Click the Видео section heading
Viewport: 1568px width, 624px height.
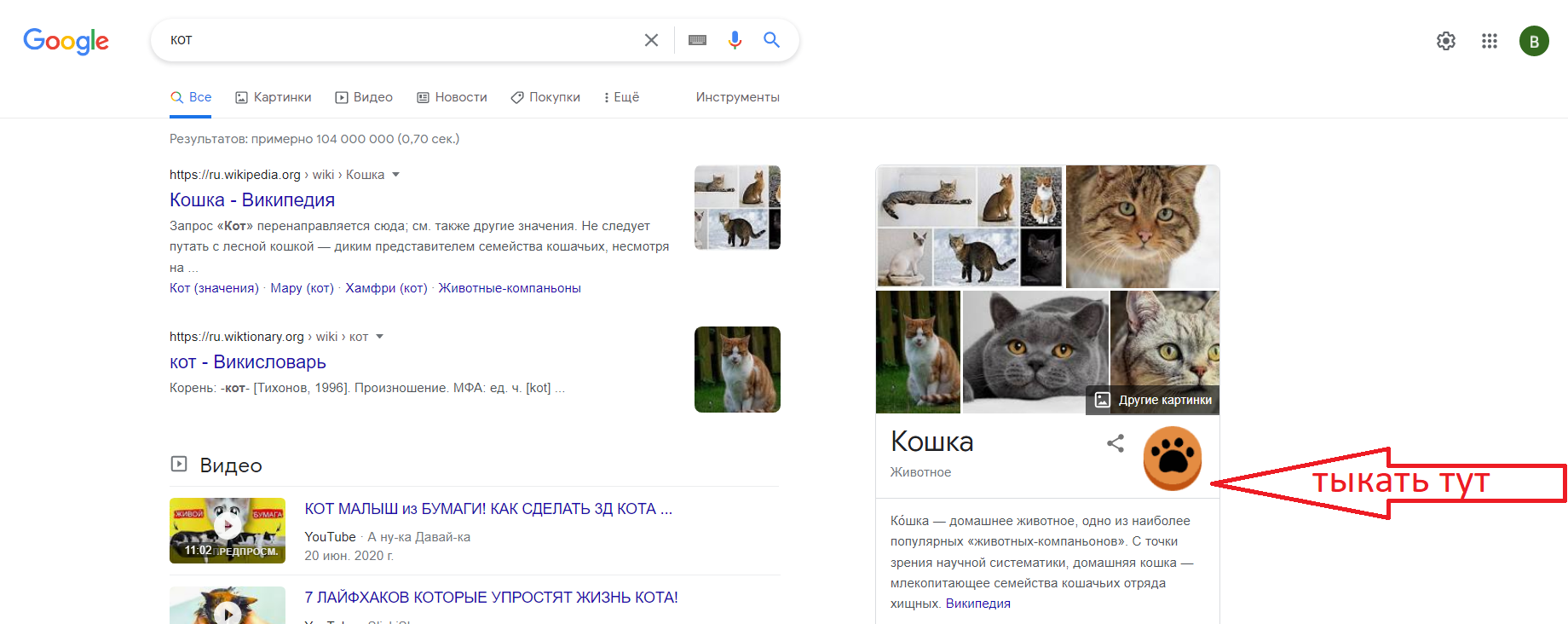(x=231, y=465)
